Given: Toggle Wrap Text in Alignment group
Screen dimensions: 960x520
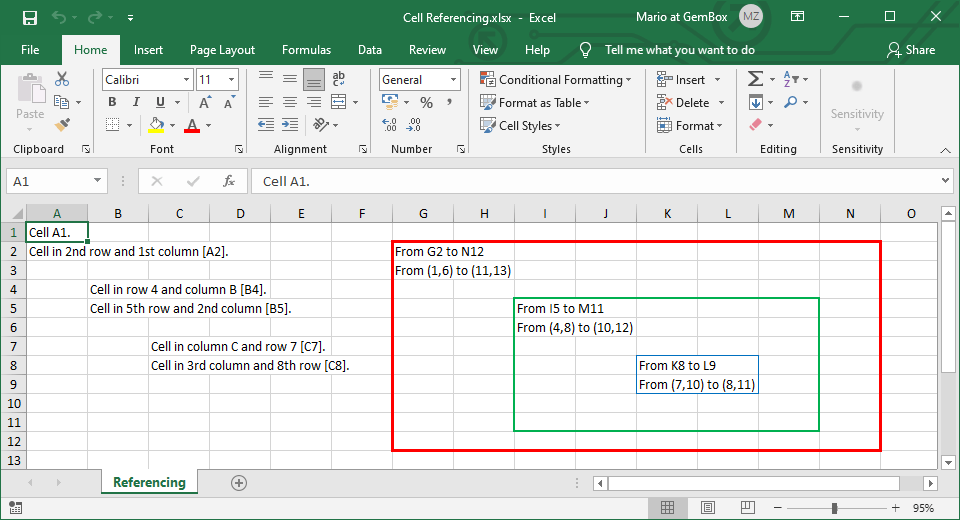Looking at the screenshot, I should pos(339,80).
